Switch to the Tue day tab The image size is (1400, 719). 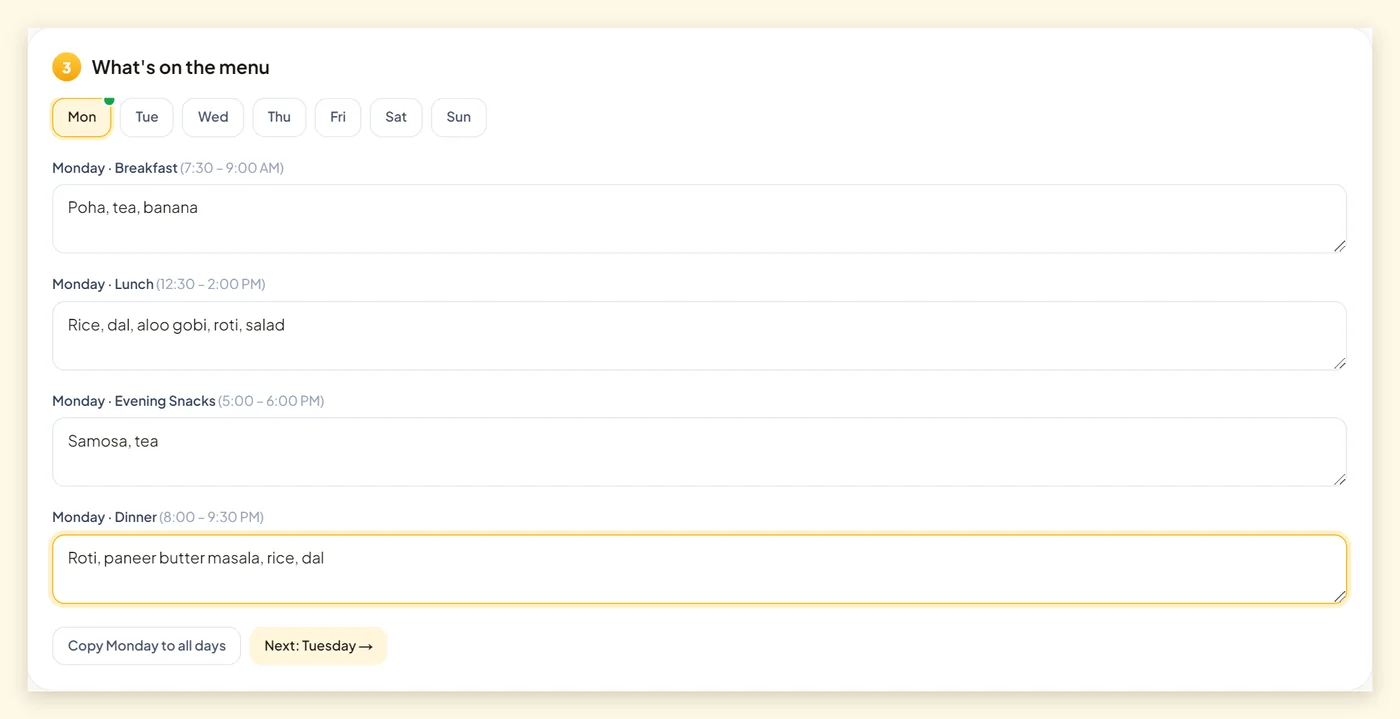pyautogui.click(x=147, y=117)
